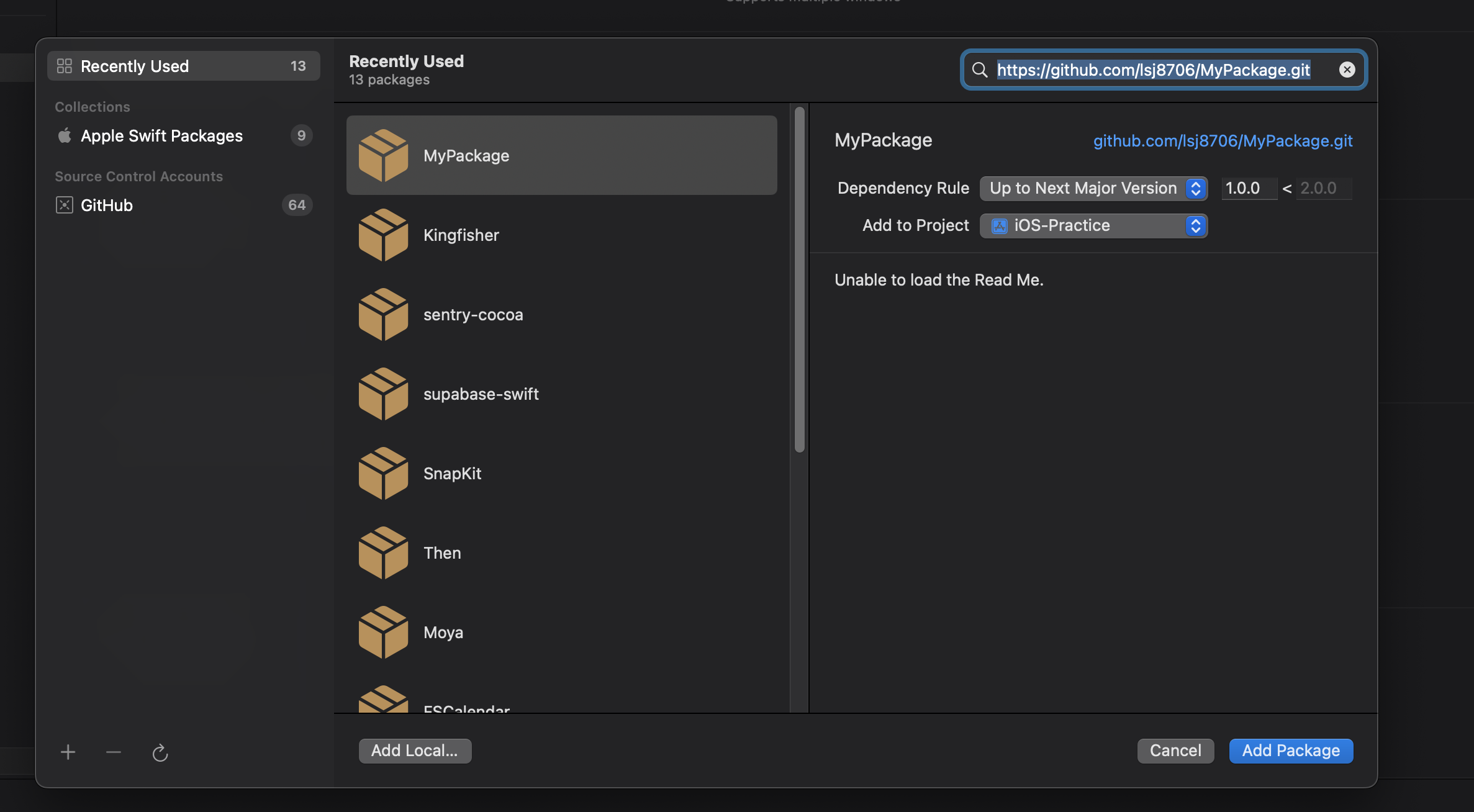The width and height of the screenshot is (1474, 812).
Task: Click the '13 packages' subtitle
Action: point(389,80)
